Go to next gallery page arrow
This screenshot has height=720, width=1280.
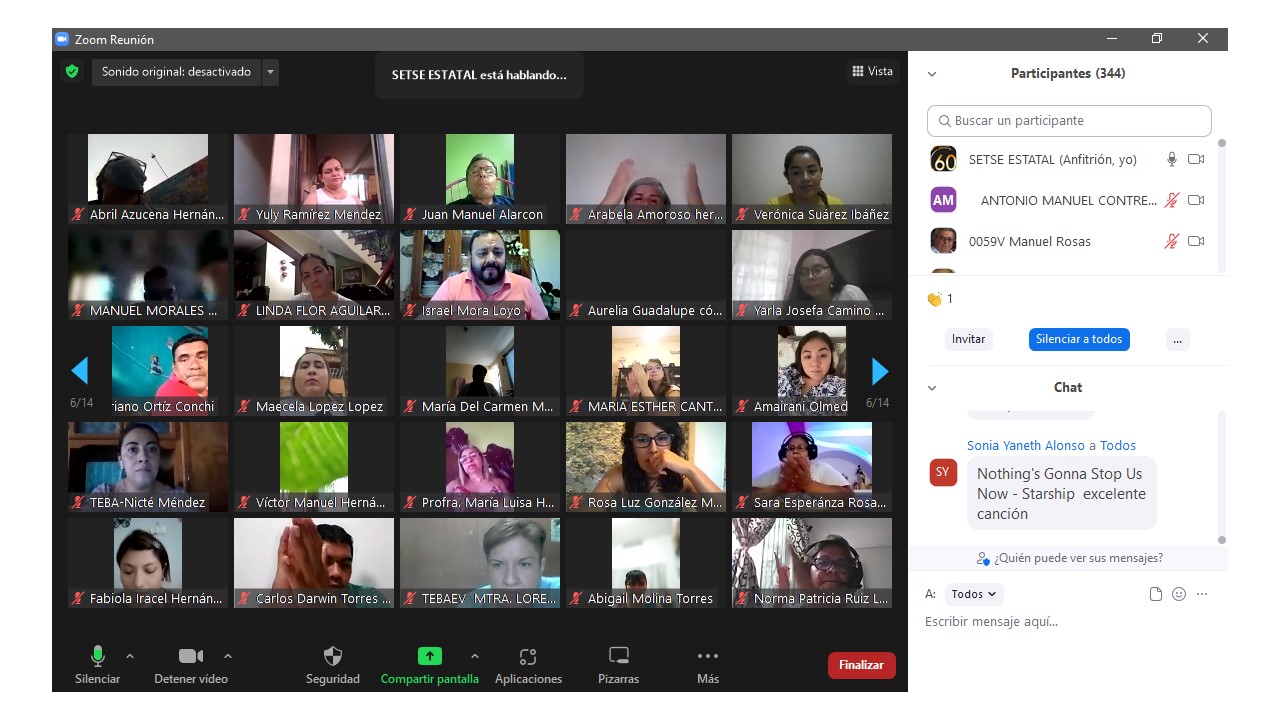tap(880, 371)
